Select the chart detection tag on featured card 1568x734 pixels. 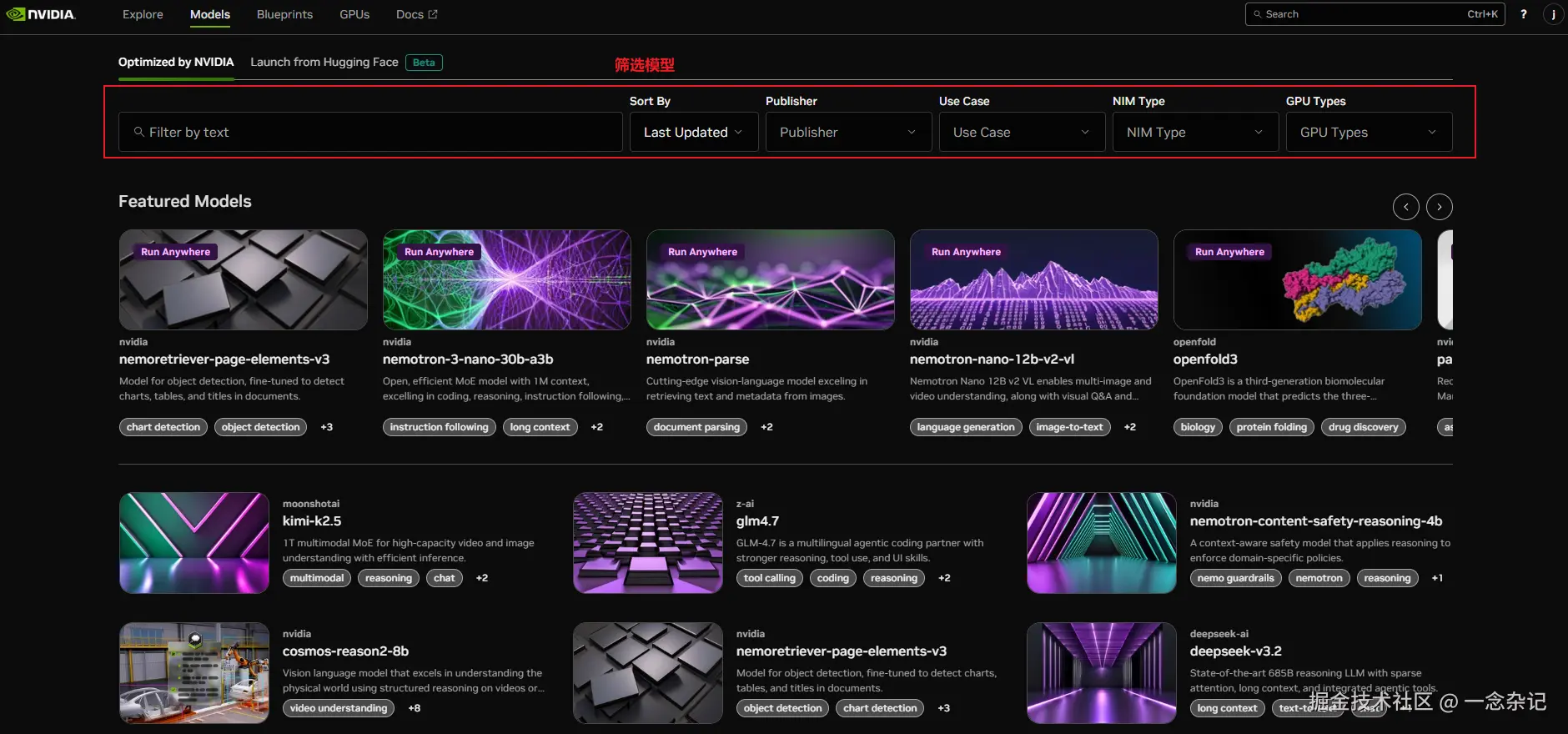pyautogui.click(x=163, y=427)
